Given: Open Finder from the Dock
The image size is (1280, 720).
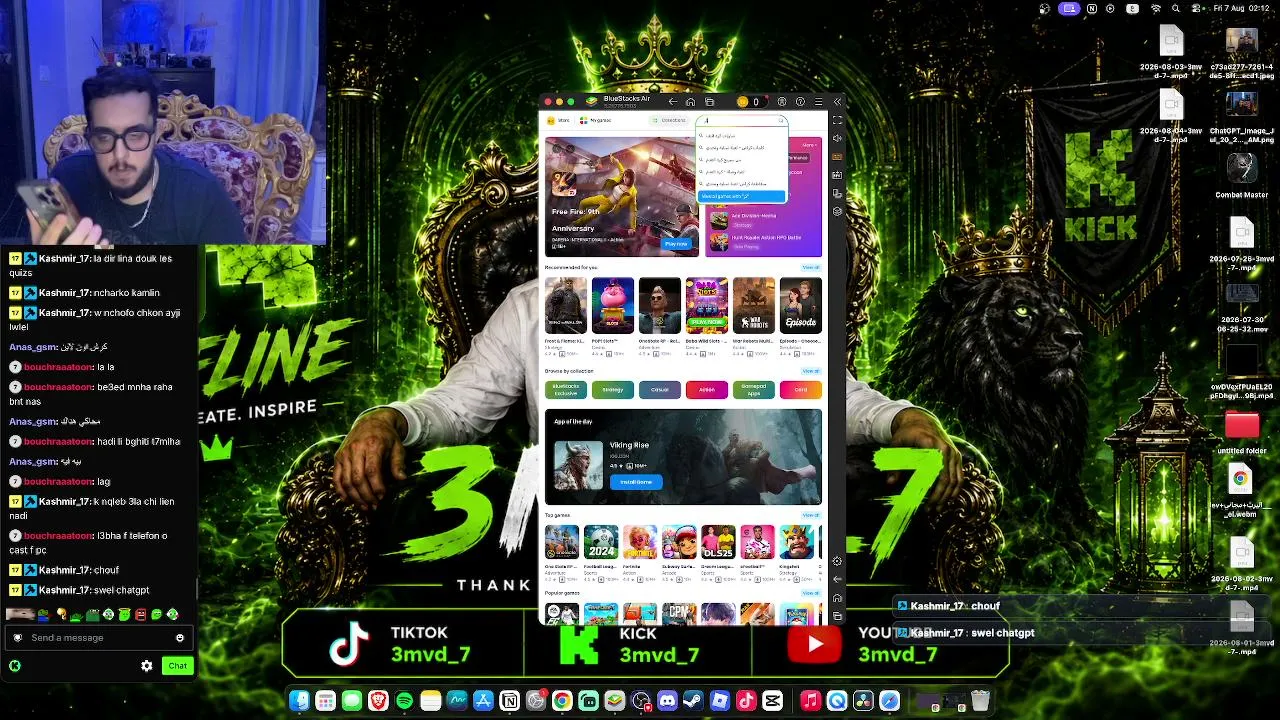Looking at the screenshot, I should (300, 701).
